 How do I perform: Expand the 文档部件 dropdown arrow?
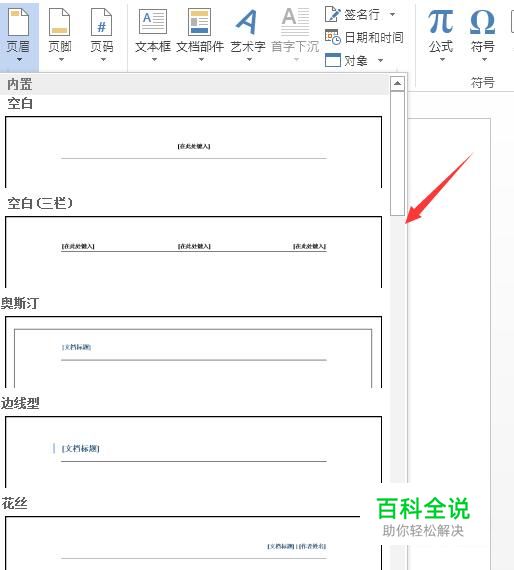pos(201,60)
